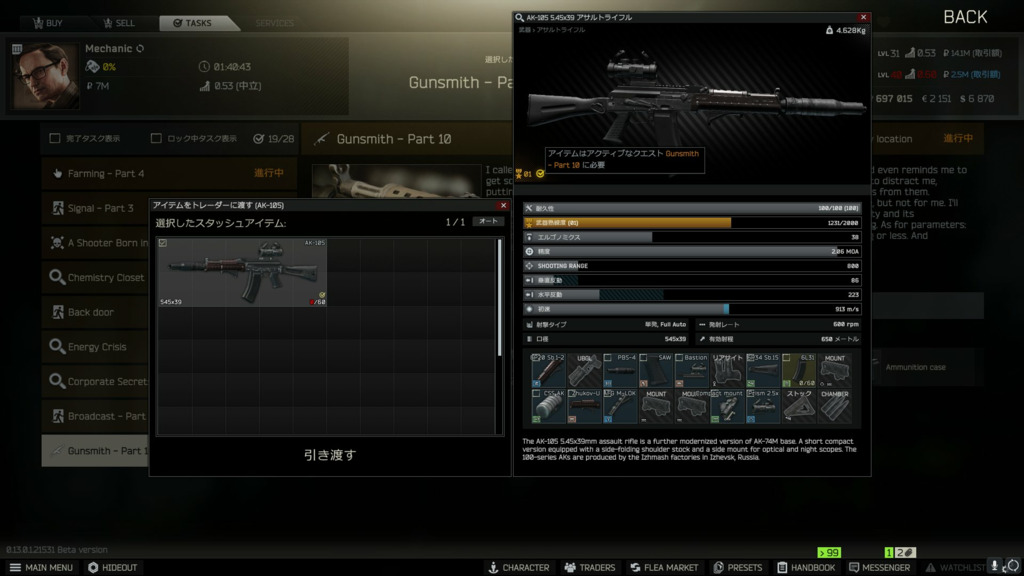This screenshot has width=1024, height=576.
Task: Open Hideout from the bottom bar
Action: 112,567
